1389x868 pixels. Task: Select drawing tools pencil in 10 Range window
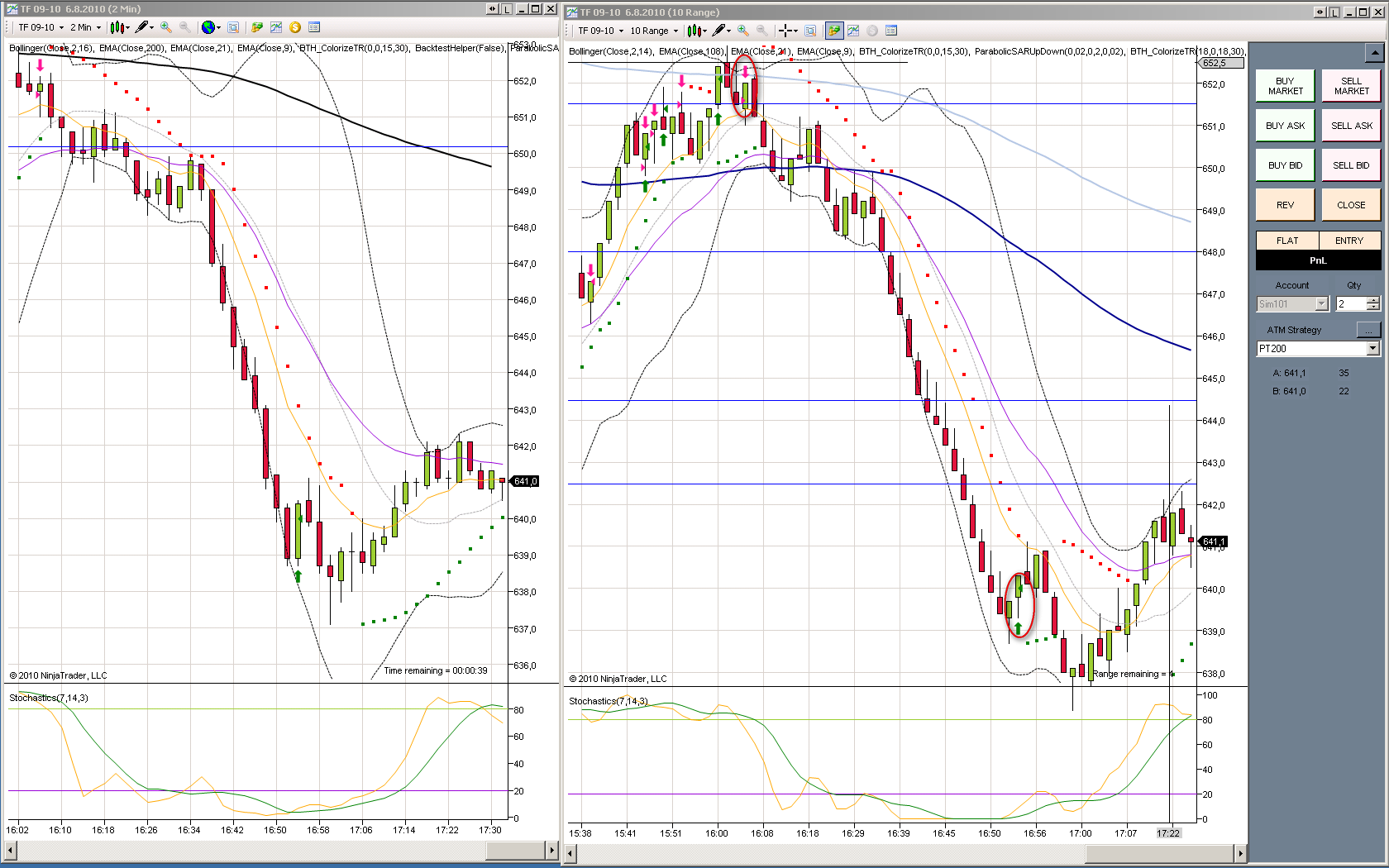(722, 31)
